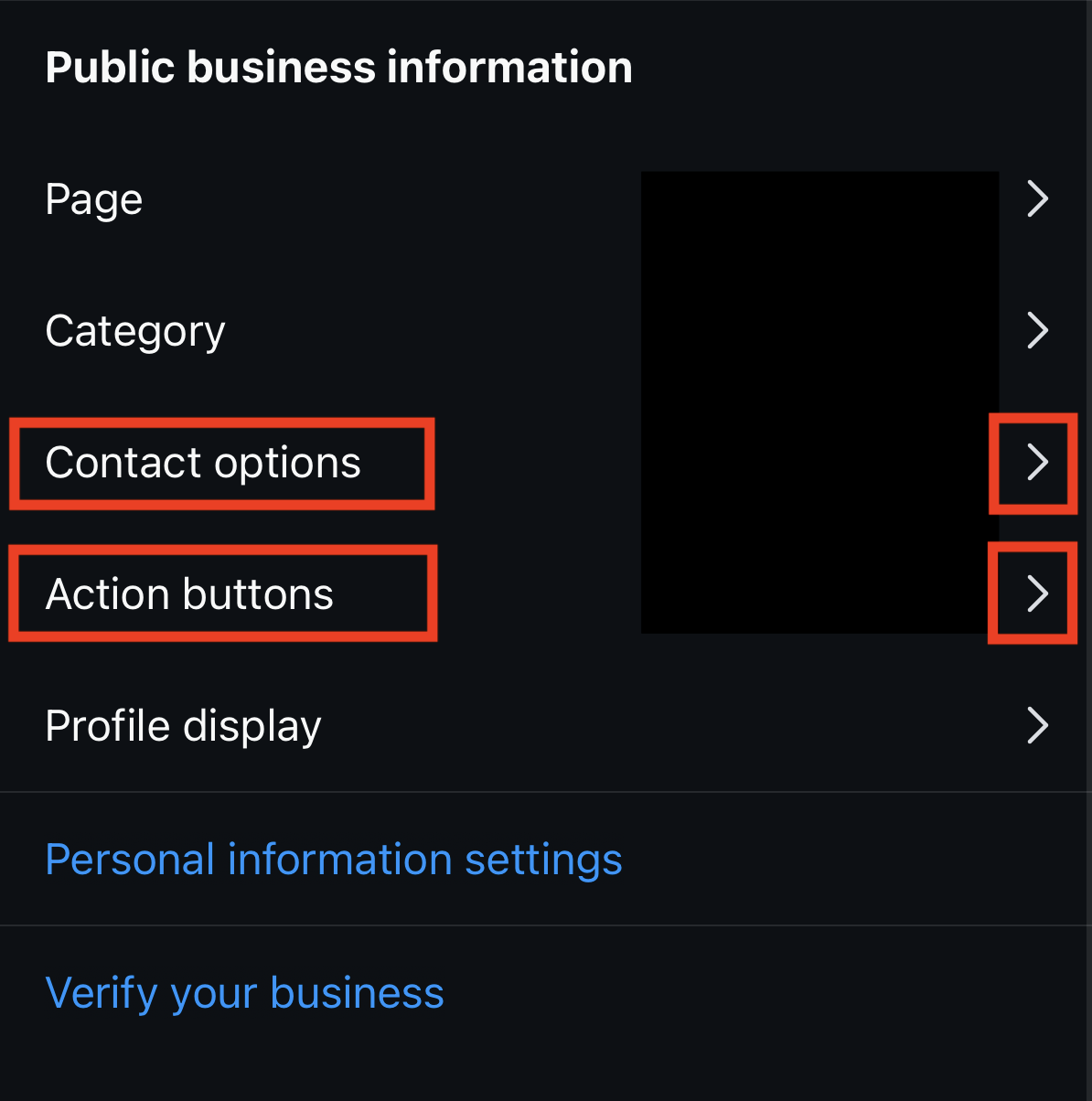Click the word "Verify" in the bottom link
The width and height of the screenshot is (1092, 1101).
point(102,993)
